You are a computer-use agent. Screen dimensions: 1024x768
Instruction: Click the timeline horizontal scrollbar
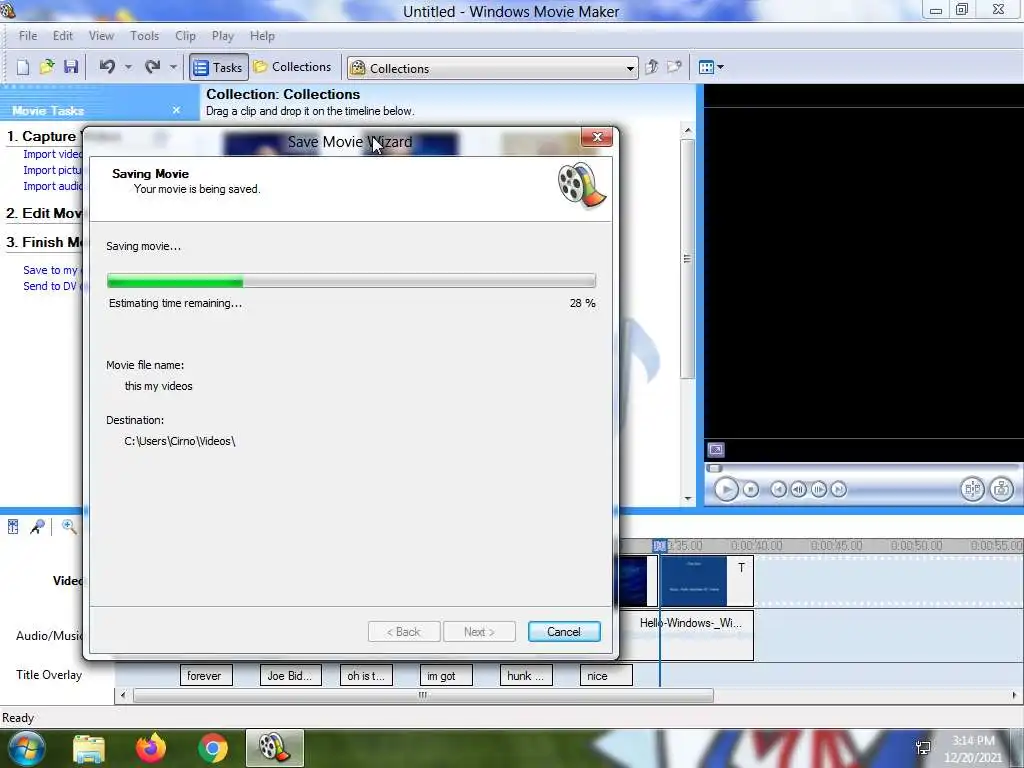tap(423, 696)
